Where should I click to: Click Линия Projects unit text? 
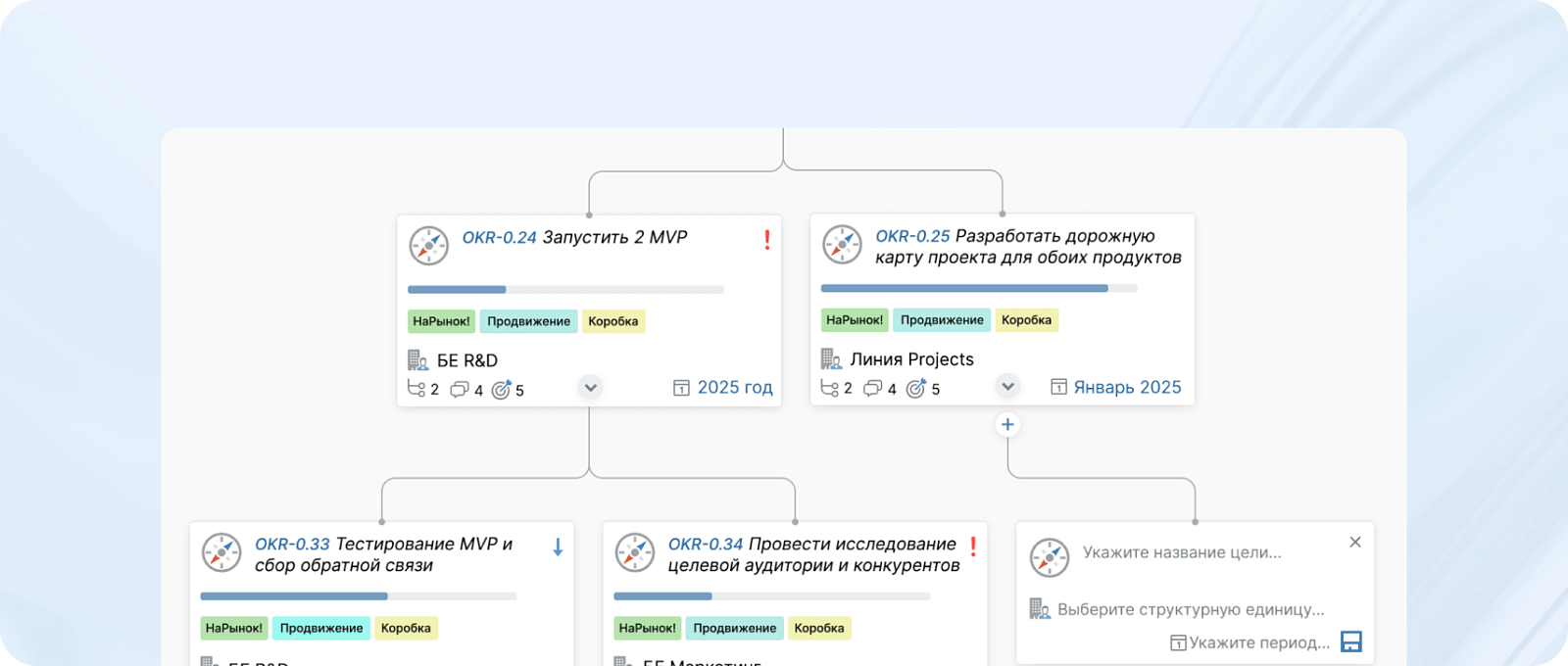point(912,359)
